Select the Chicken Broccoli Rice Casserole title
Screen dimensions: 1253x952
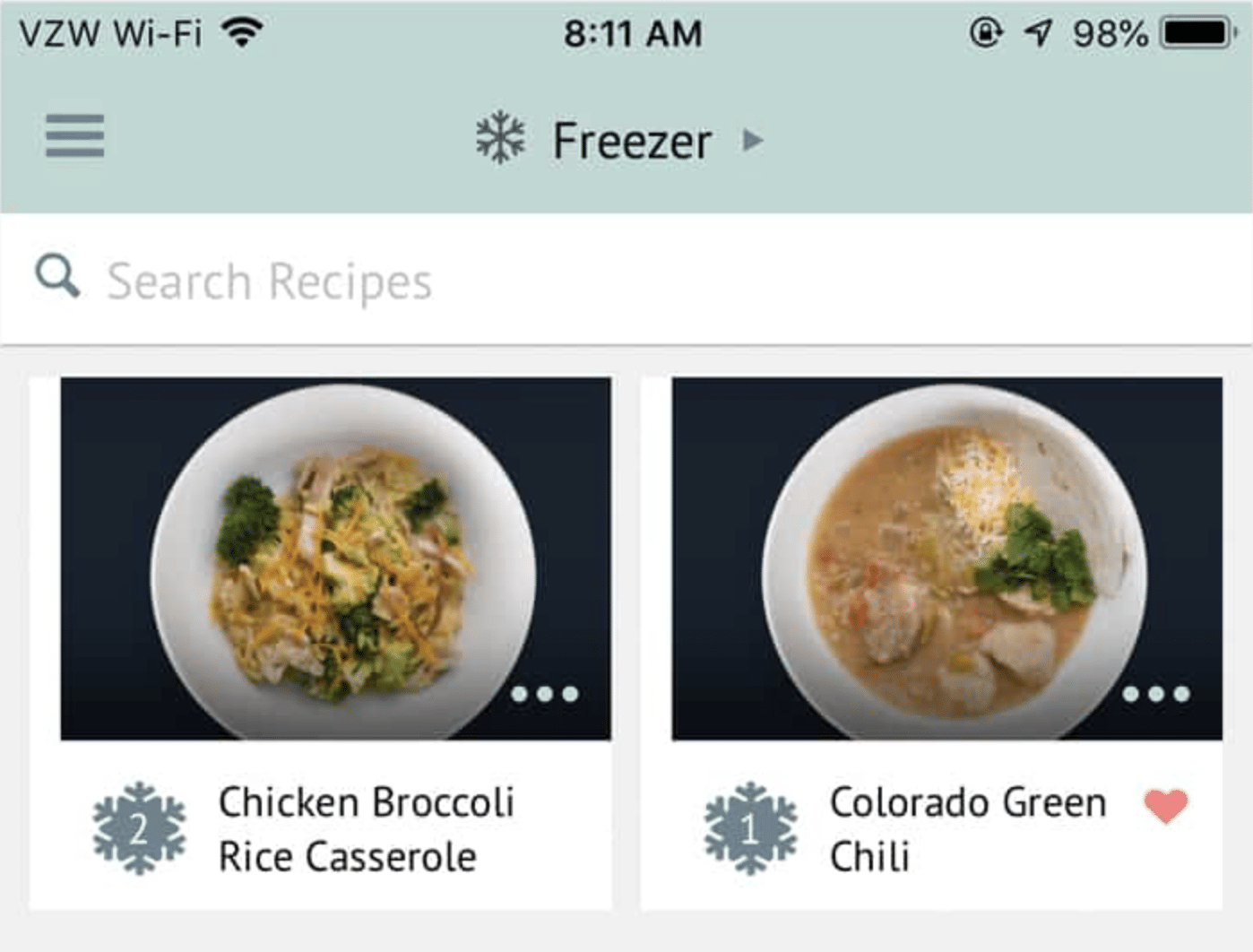click(366, 829)
